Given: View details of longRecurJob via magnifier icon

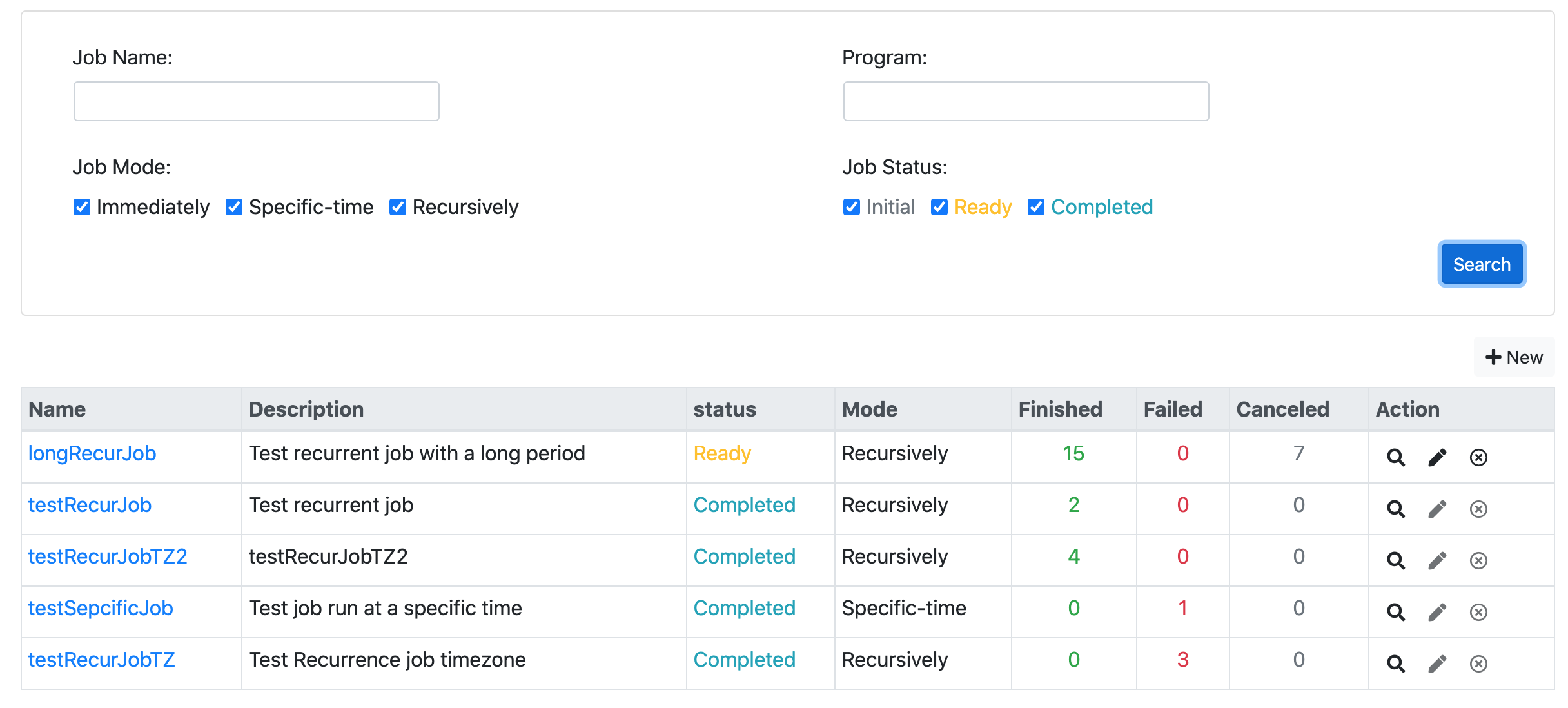Looking at the screenshot, I should (x=1395, y=457).
